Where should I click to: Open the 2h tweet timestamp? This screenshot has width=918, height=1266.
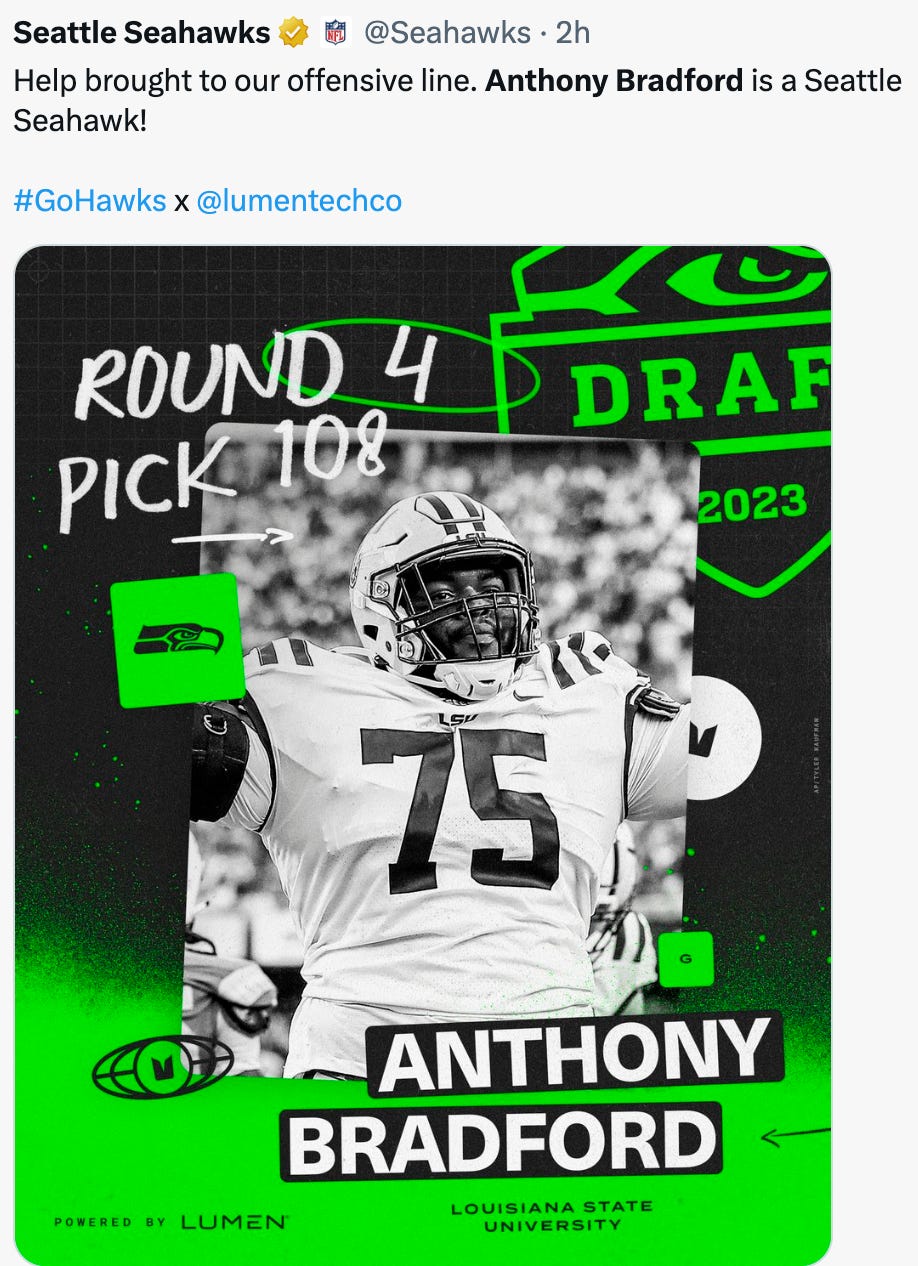pos(573,33)
